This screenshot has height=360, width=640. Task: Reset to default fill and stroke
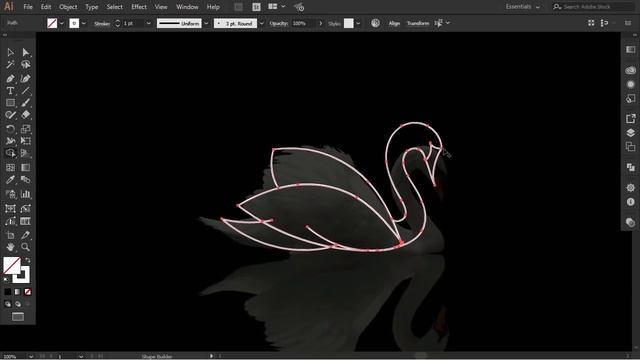point(6,280)
